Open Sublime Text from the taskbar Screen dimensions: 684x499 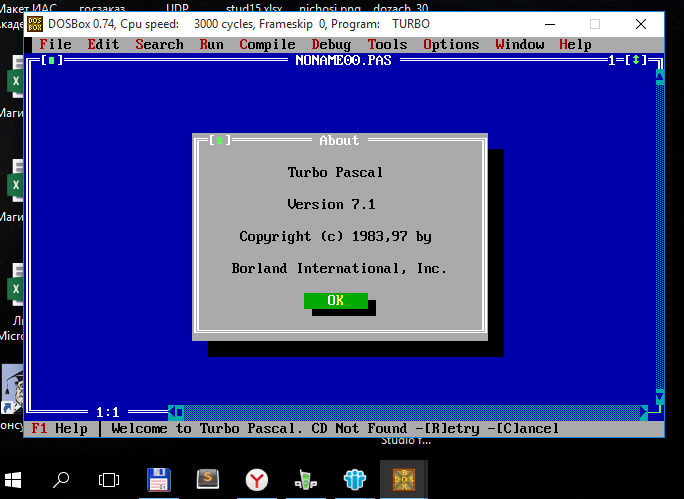pyautogui.click(x=208, y=479)
